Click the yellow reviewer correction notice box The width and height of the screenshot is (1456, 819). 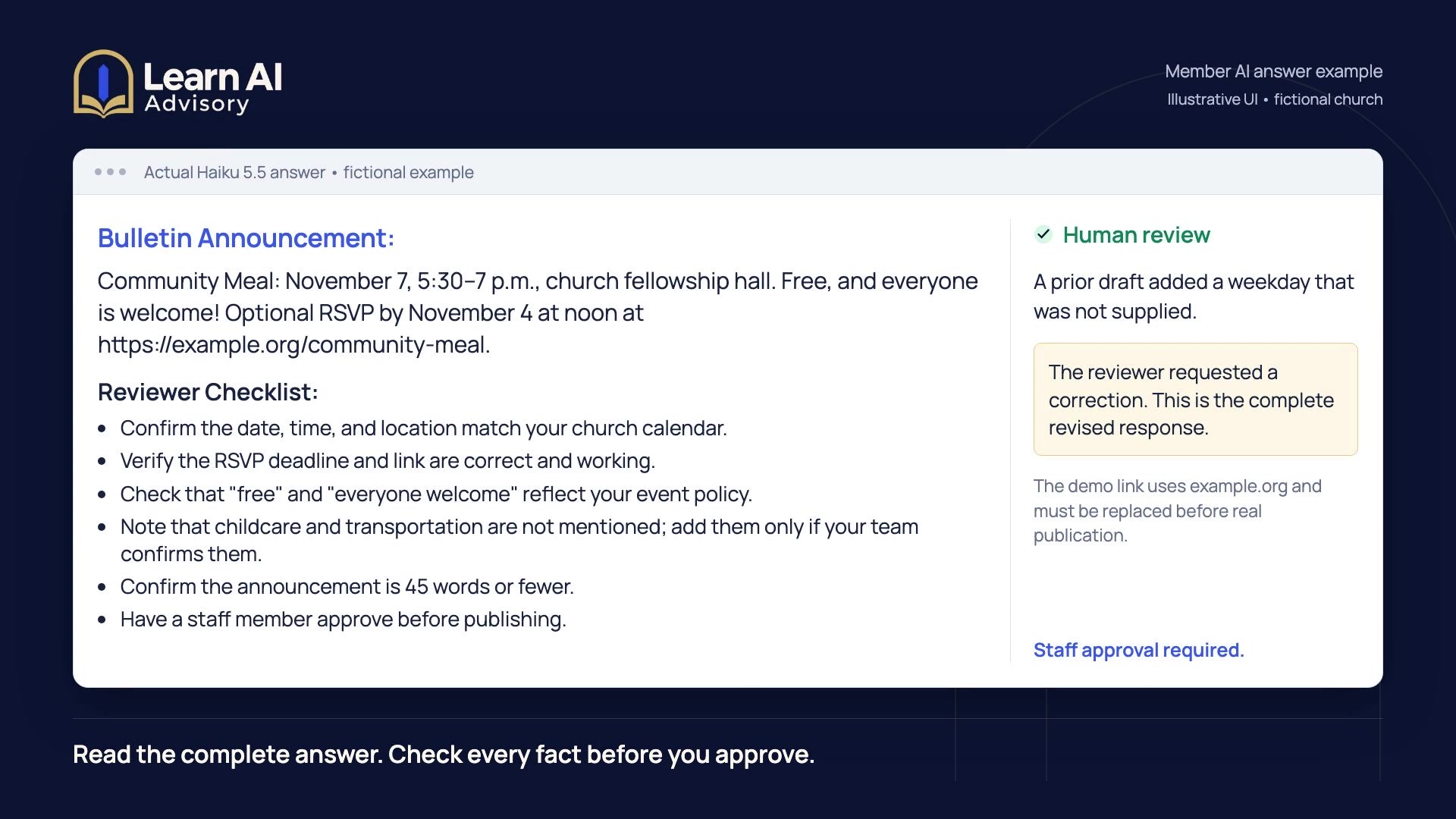(1195, 400)
